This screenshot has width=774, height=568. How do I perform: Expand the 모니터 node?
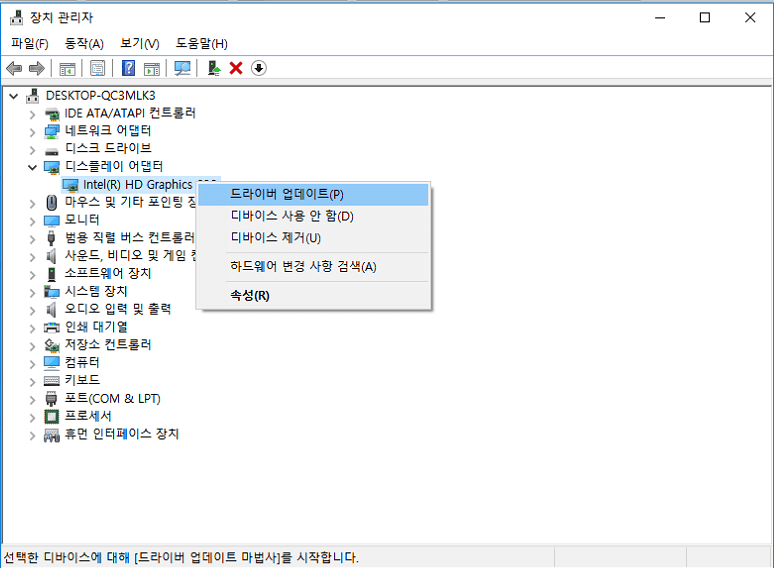click(33, 222)
